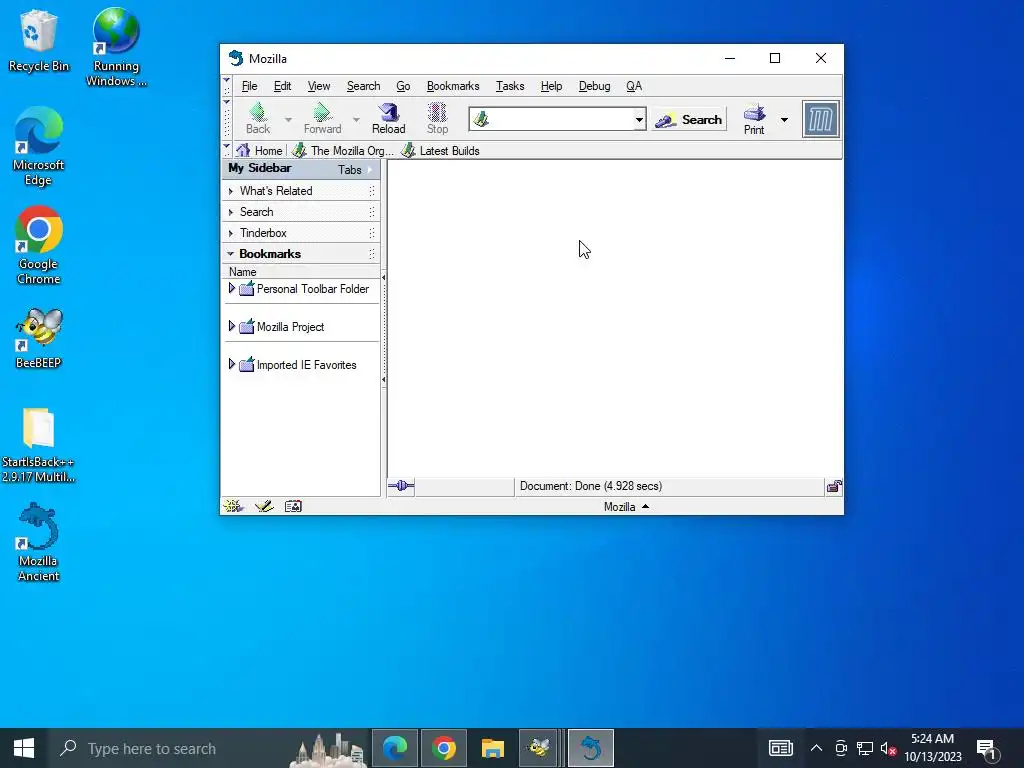Screen dimensions: 1024x768
Task: Open the Go menu
Action: click(403, 86)
